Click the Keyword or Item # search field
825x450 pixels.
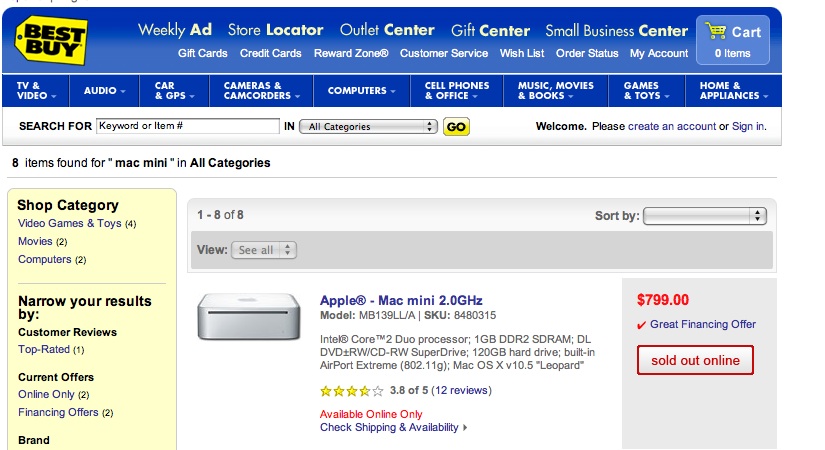(188, 126)
